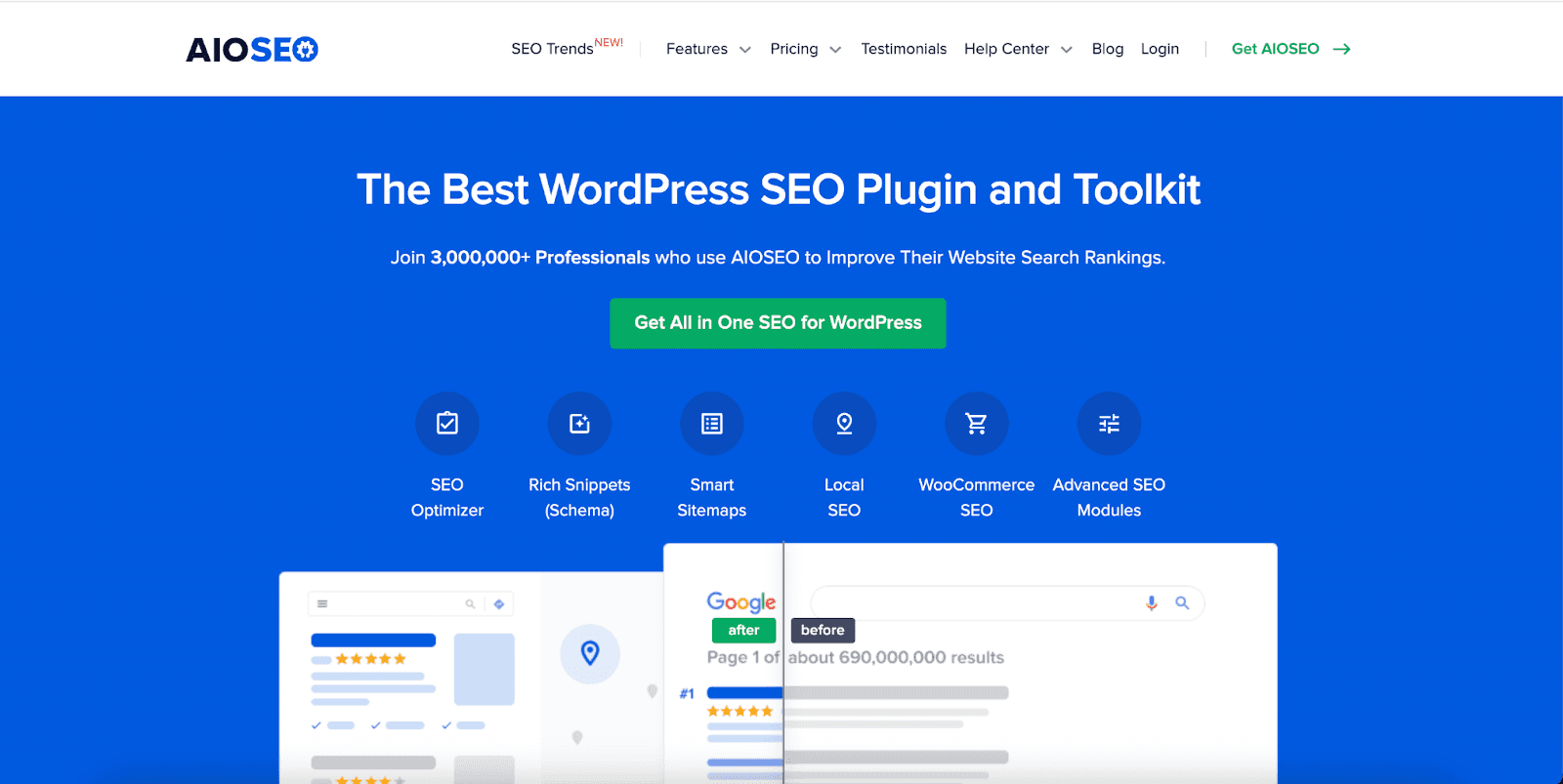
Task: Click the before tag
Action: coord(823,631)
